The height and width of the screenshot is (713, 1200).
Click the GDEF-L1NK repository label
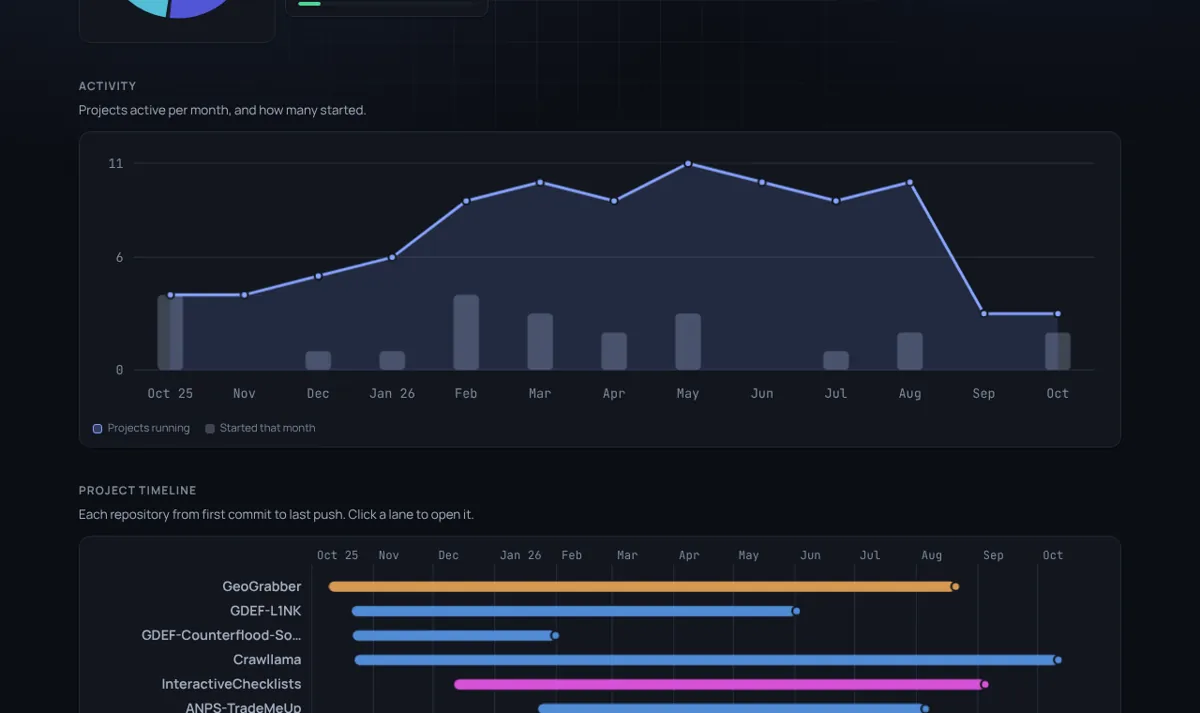point(265,611)
